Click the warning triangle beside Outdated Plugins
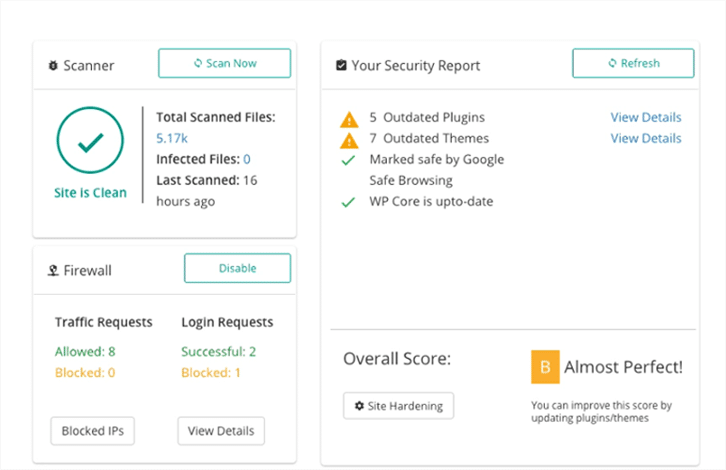The height and width of the screenshot is (470, 726). (349, 119)
